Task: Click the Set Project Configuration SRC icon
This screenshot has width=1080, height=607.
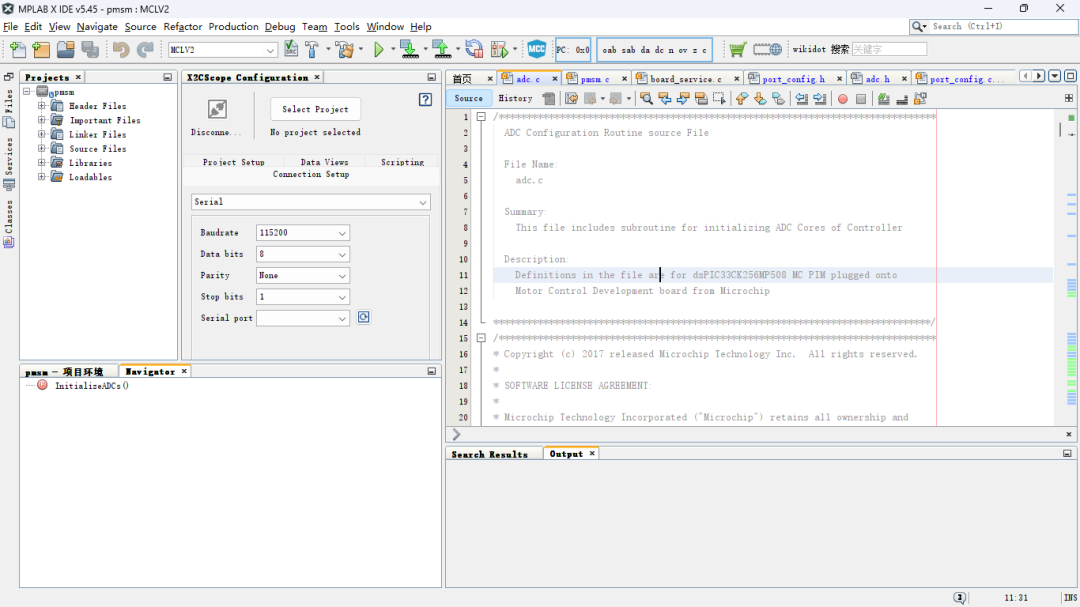Action: (x=291, y=50)
